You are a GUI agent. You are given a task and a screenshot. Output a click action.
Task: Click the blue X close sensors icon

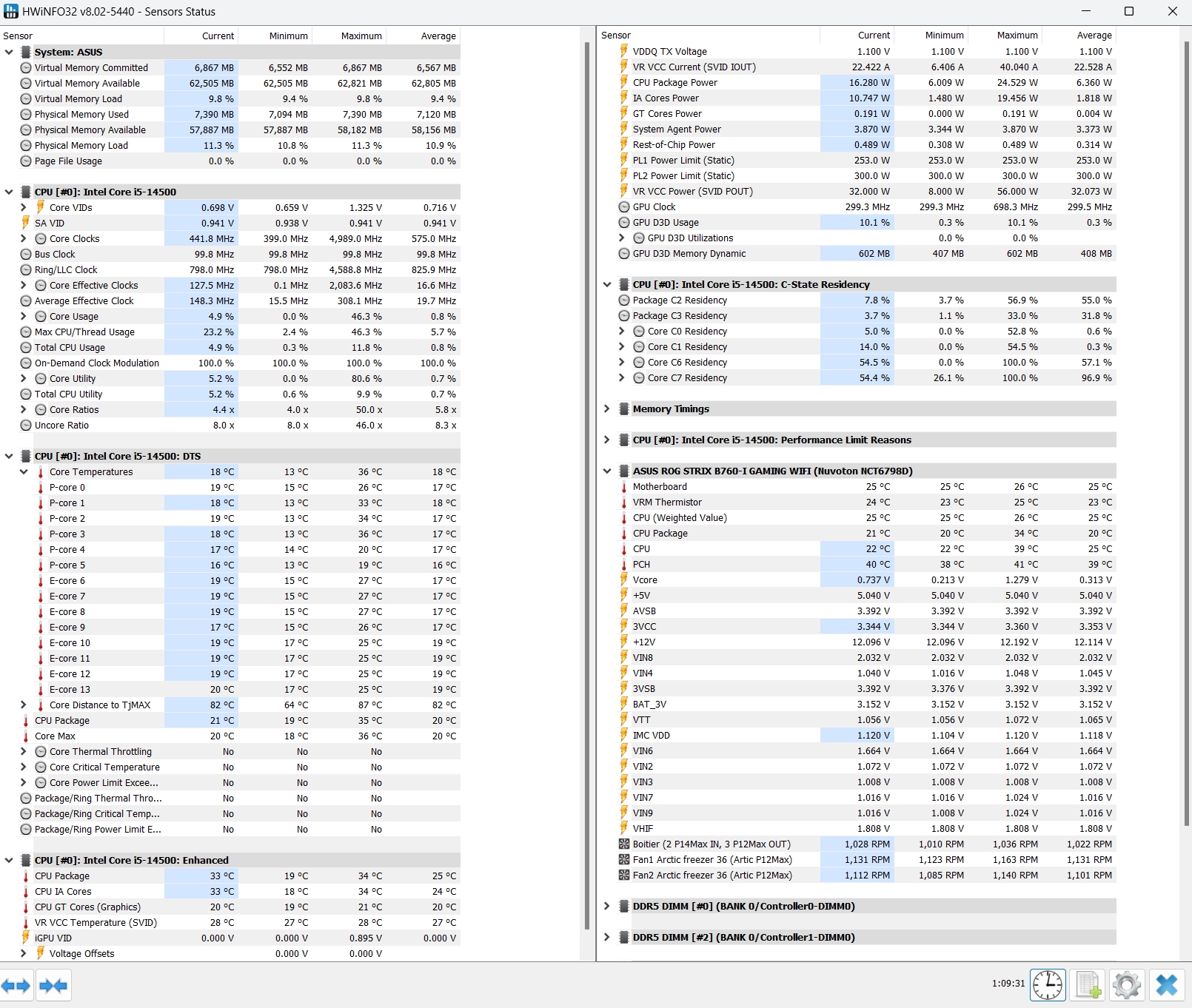[x=1166, y=985]
